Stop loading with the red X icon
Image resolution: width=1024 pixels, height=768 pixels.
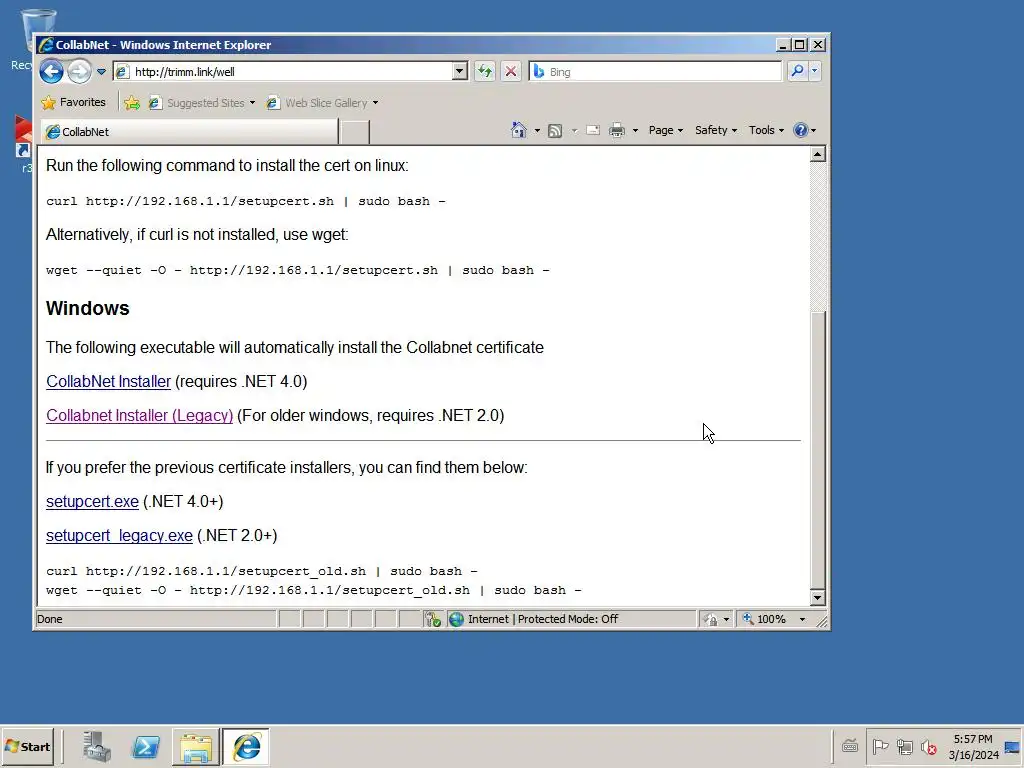(x=511, y=71)
